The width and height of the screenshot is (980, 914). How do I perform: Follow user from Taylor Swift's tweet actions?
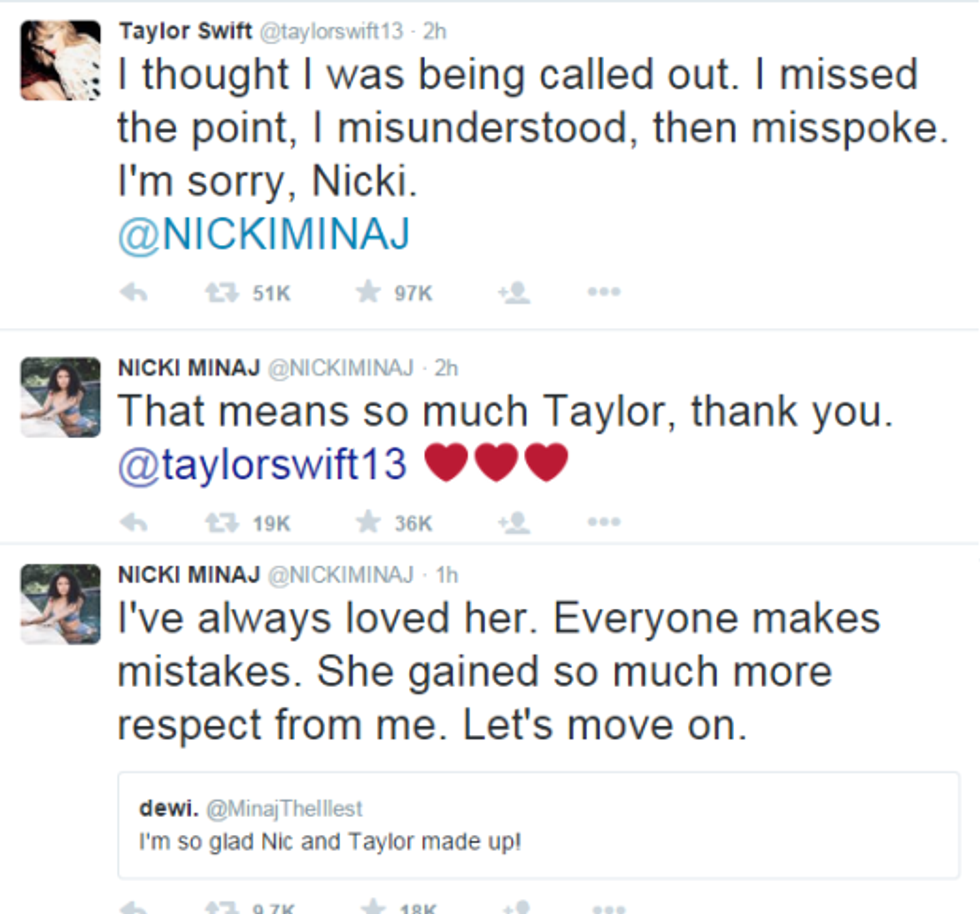click(x=513, y=293)
